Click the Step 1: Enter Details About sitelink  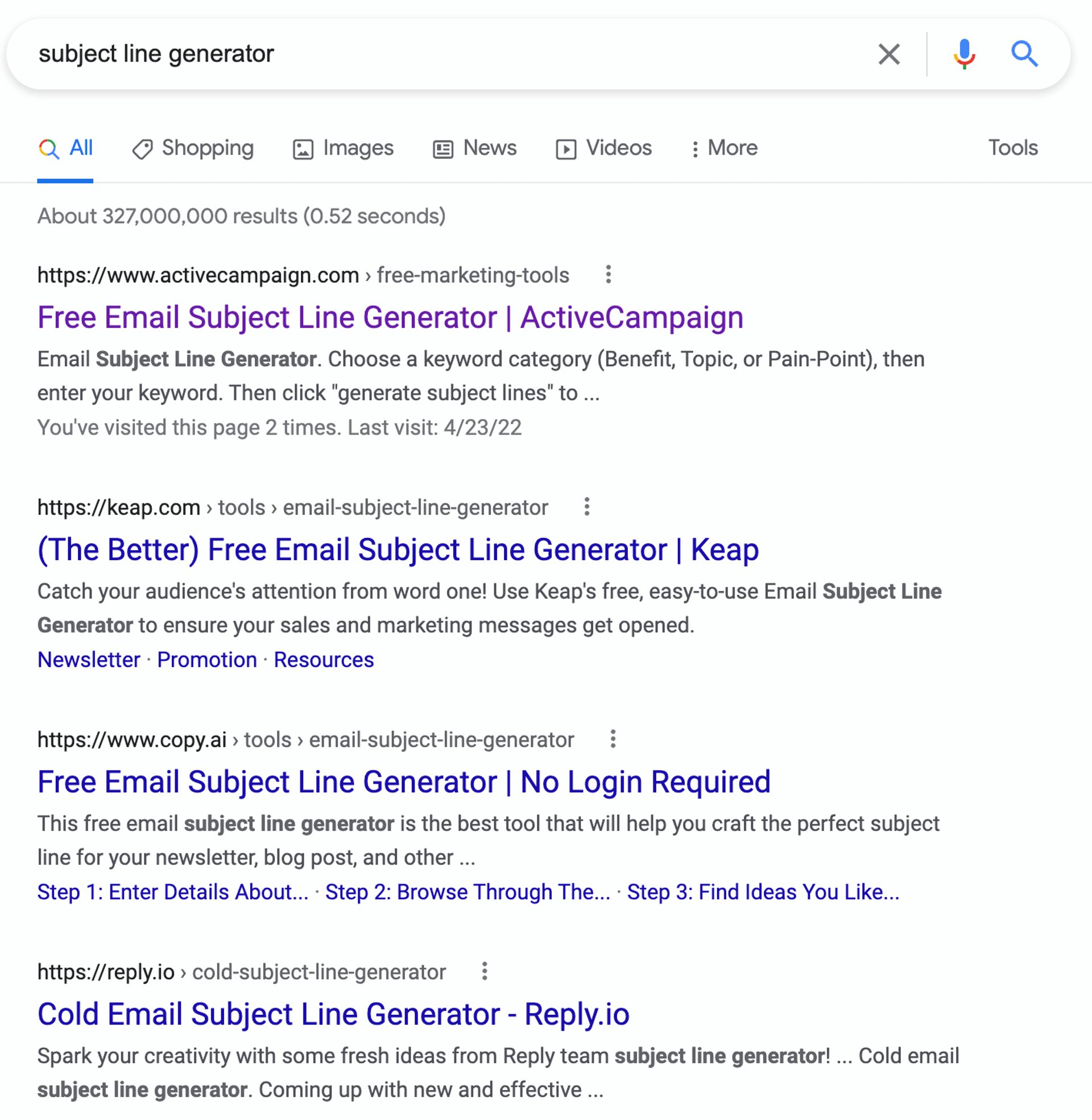[174, 892]
